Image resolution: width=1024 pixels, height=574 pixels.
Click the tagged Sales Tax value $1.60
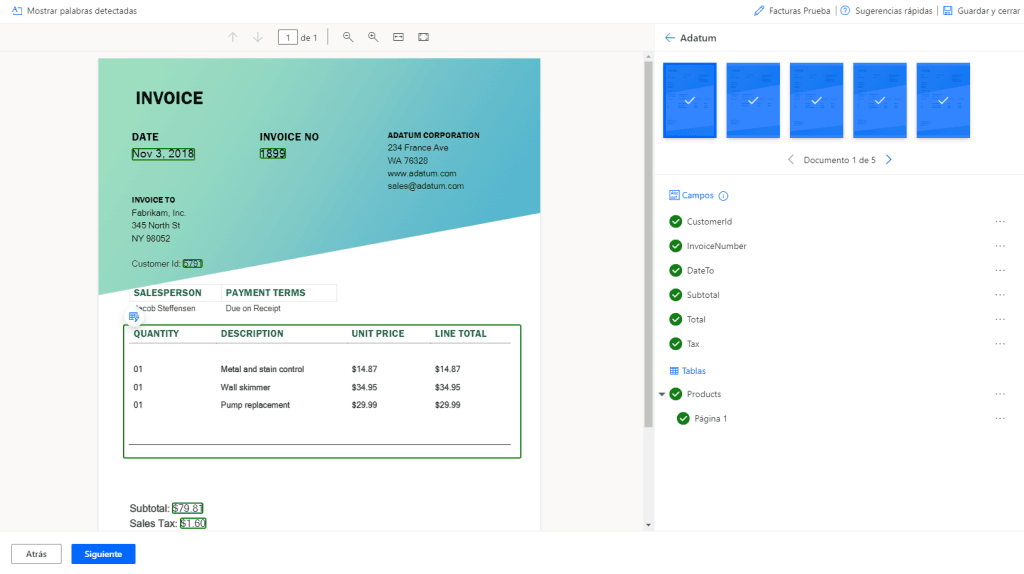click(x=193, y=523)
